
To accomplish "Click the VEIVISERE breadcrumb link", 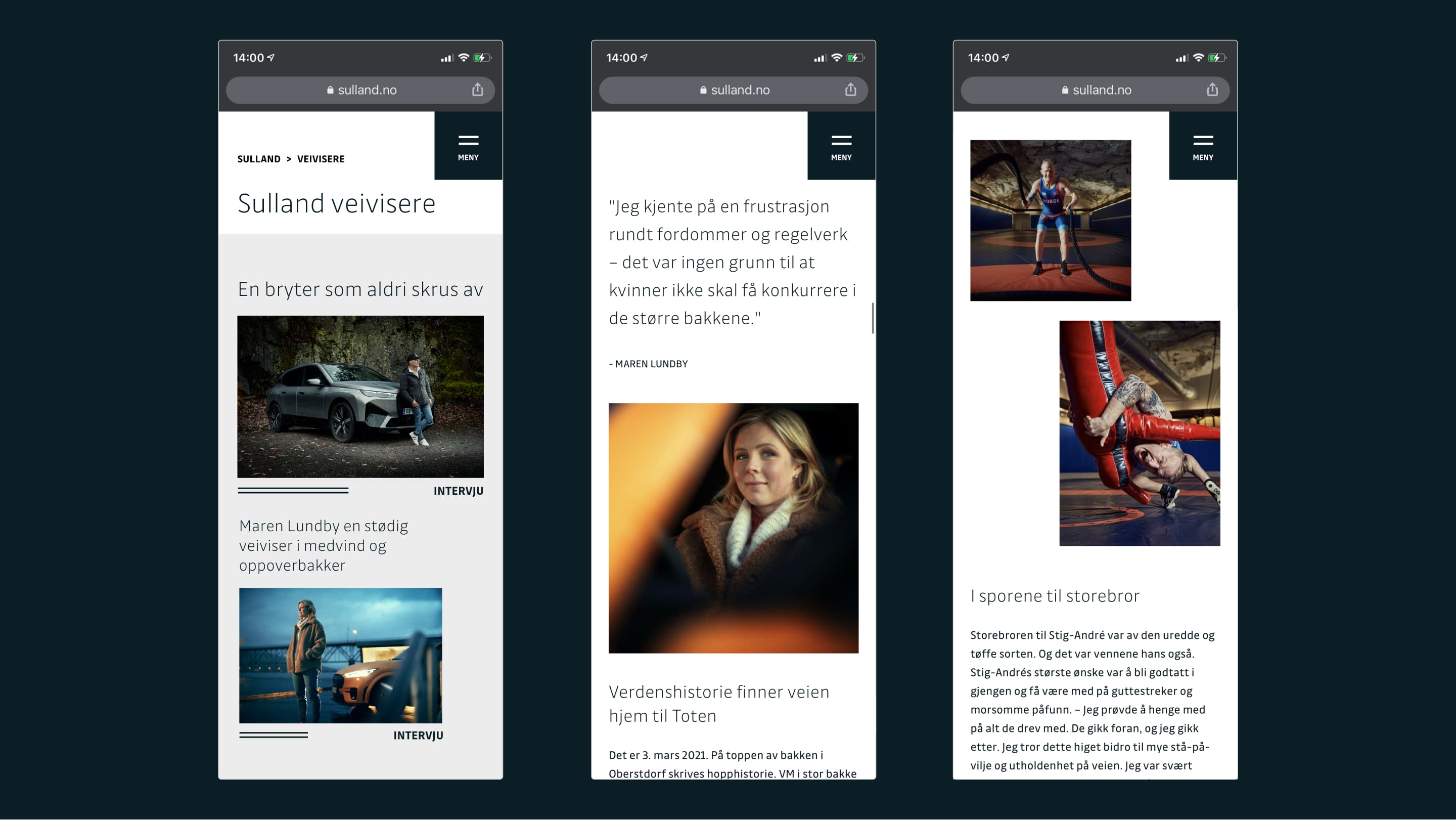I will pyautogui.click(x=321, y=159).
